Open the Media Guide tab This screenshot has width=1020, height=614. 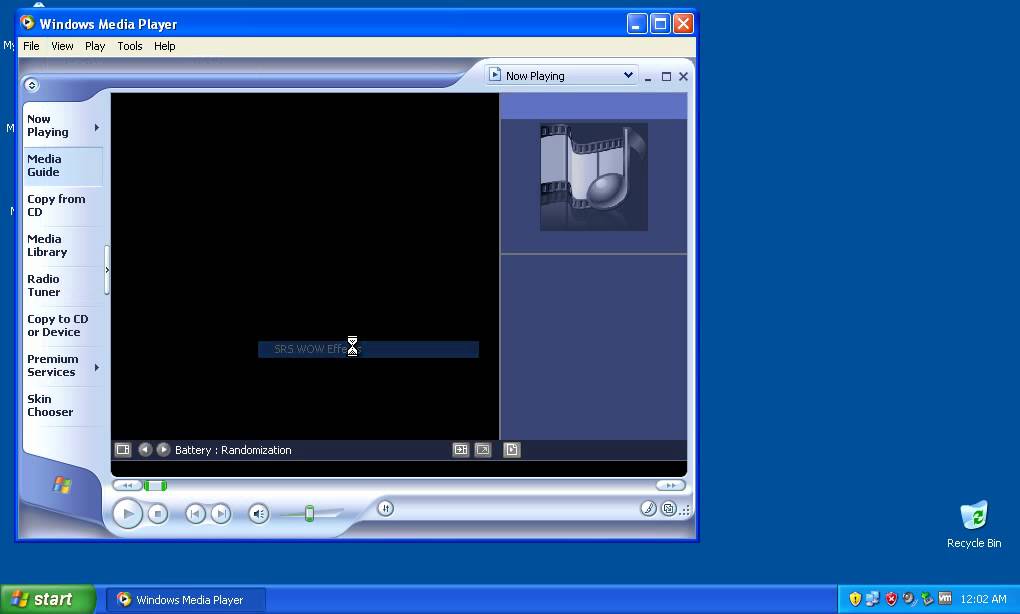pos(63,166)
